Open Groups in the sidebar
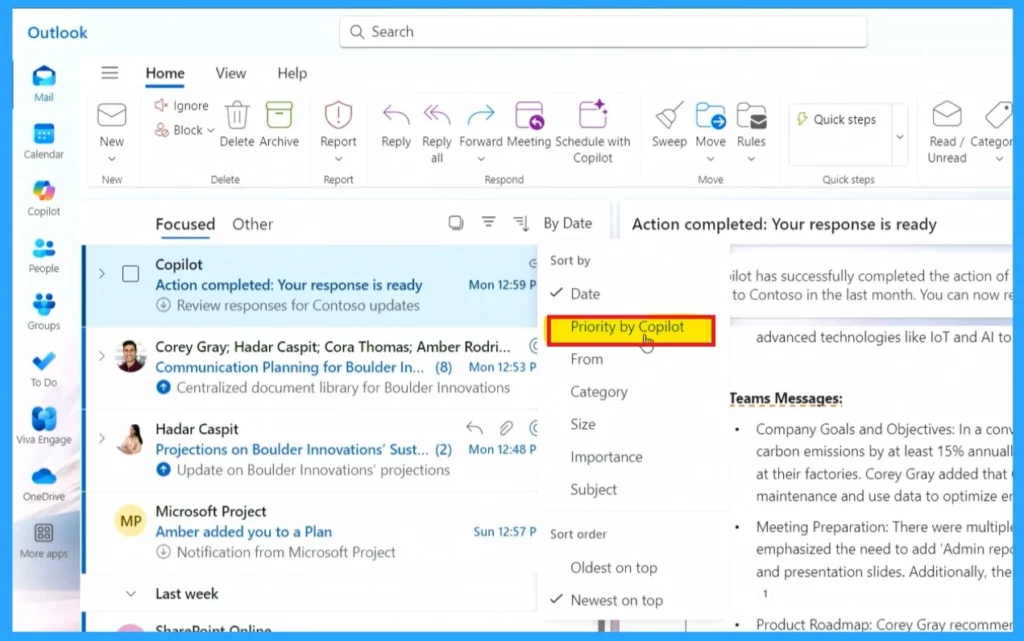 coord(44,312)
